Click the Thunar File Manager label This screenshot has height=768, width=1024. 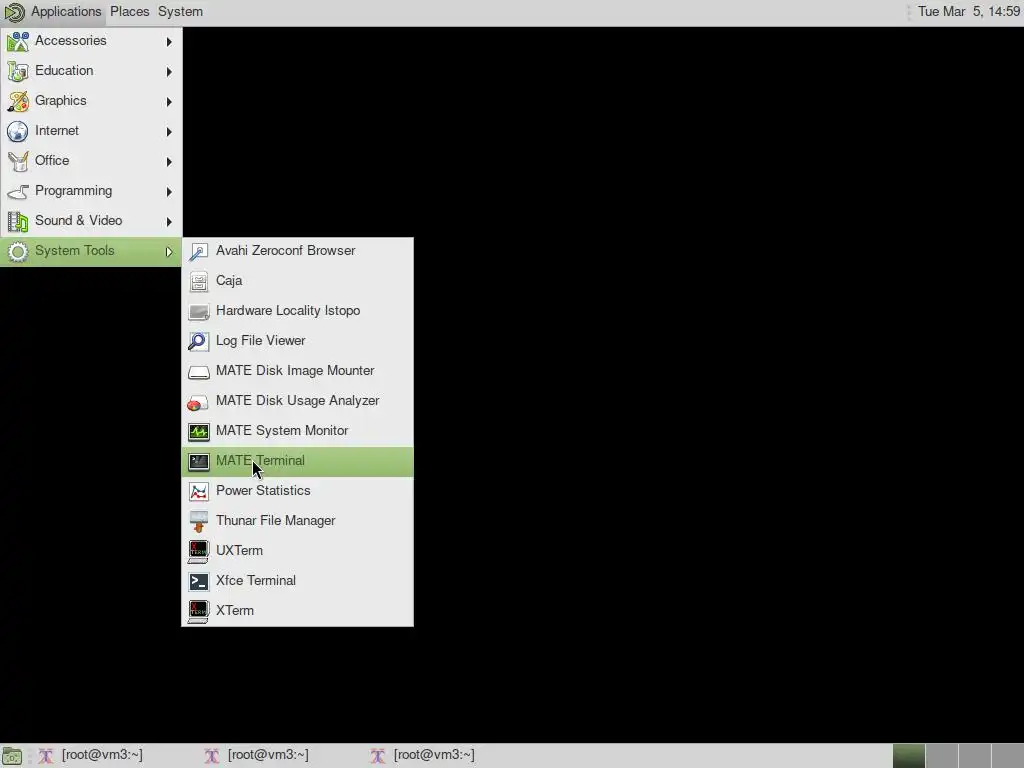pos(276,521)
